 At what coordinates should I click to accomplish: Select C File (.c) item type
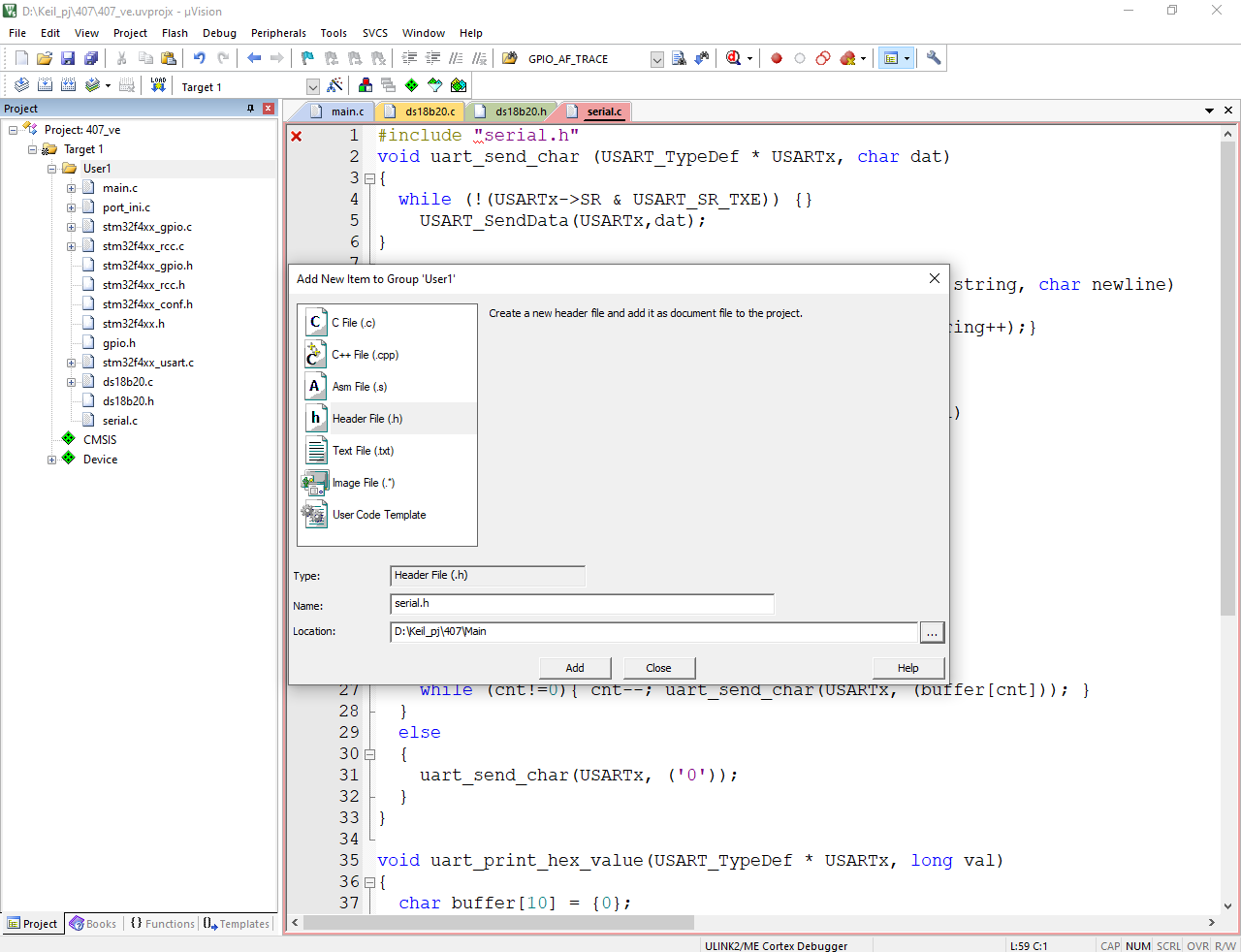pos(388,323)
